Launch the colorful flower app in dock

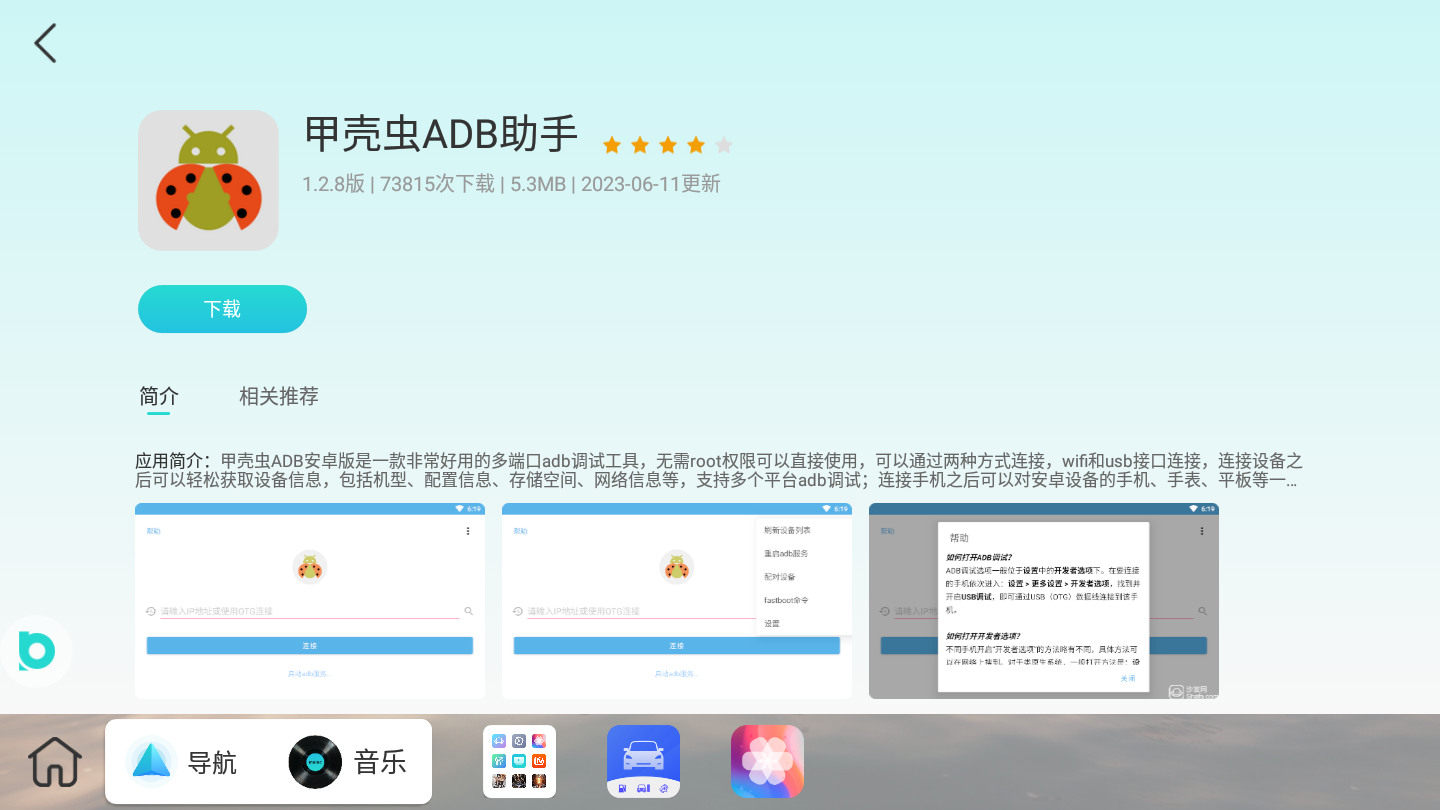pos(767,762)
